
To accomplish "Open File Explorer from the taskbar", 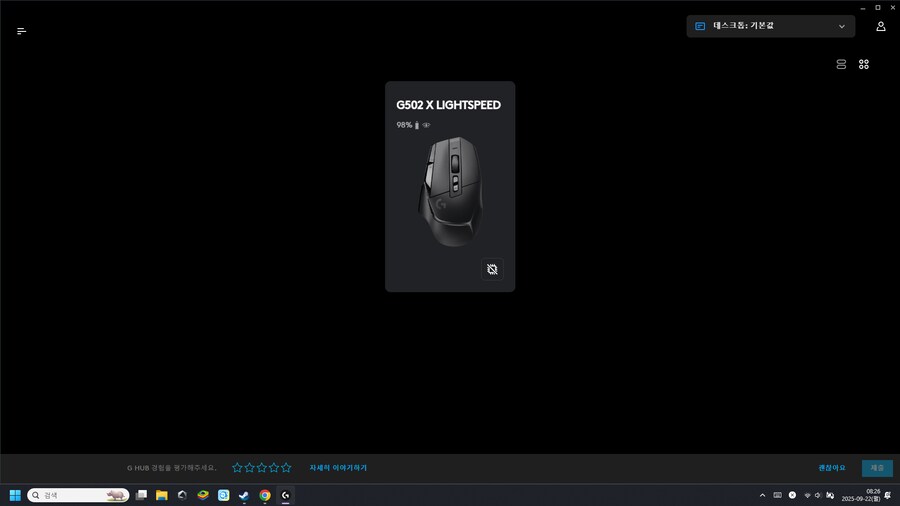I will click(x=162, y=495).
